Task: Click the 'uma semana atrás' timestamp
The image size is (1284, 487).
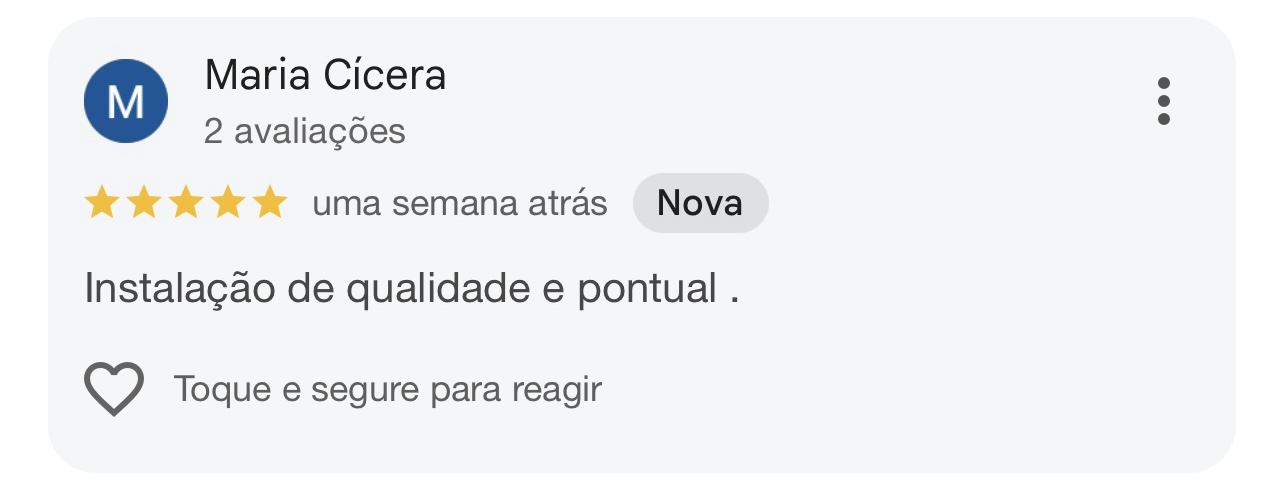Action: (459, 204)
